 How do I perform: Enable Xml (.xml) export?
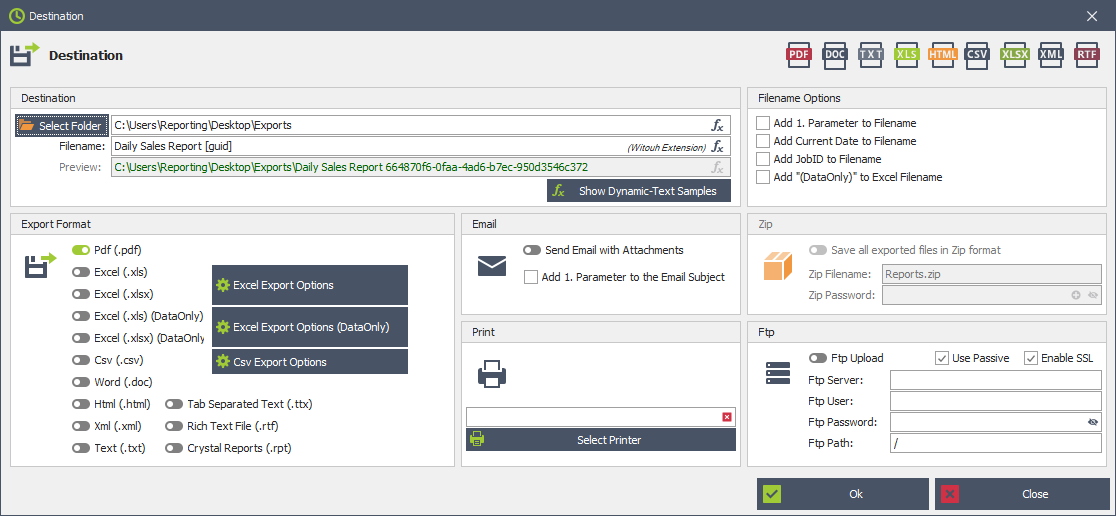point(81,426)
